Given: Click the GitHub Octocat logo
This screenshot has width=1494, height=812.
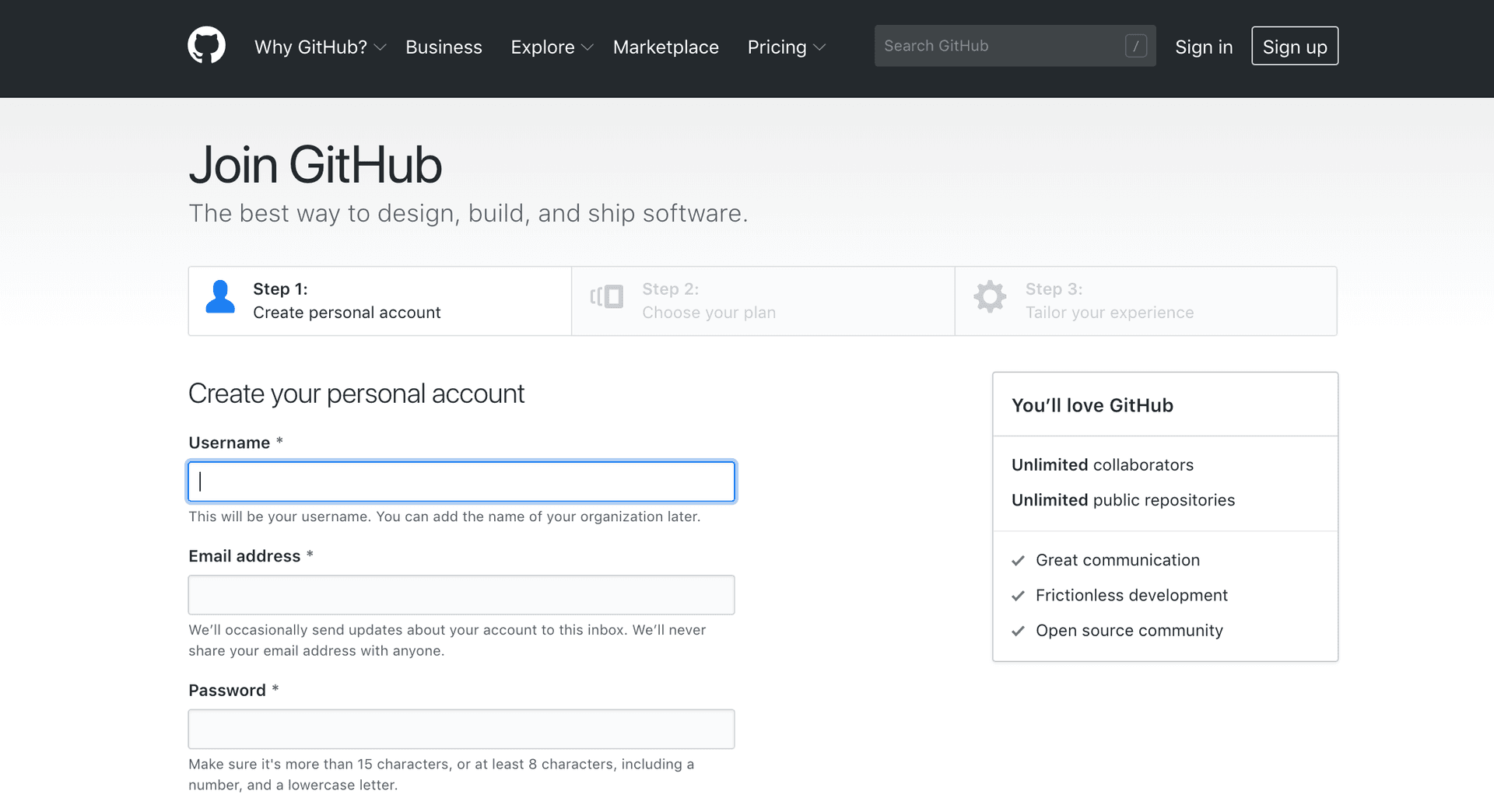Looking at the screenshot, I should pyautogui.click(x=206, y=45).
